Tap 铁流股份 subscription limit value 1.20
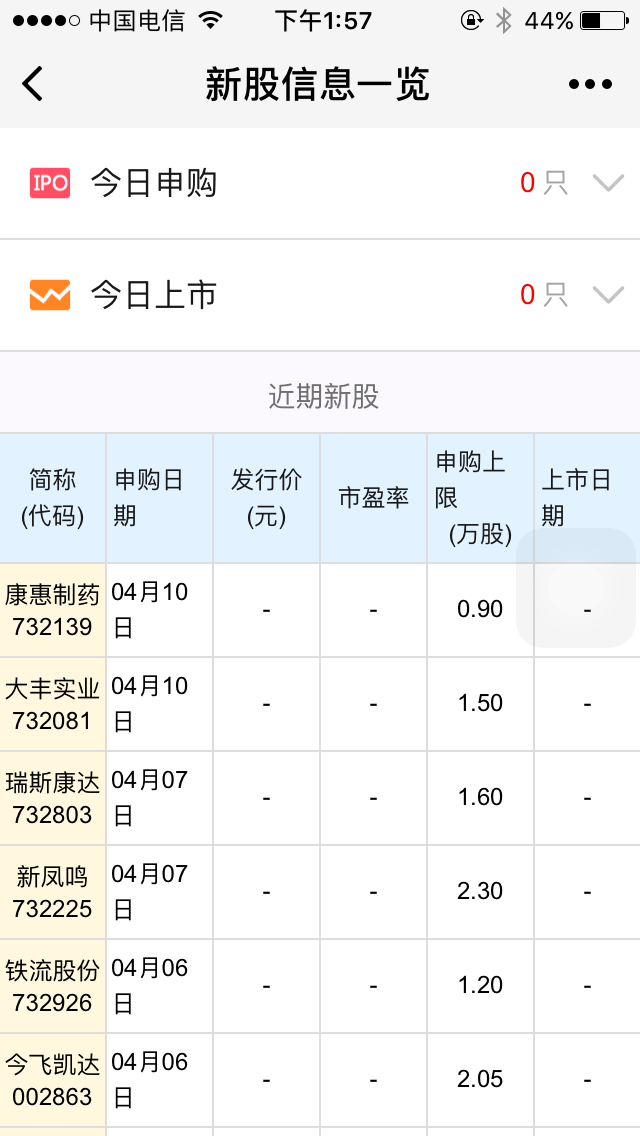Screen dimensions: 640x1136 pyautogui.click(x=480, y=986)
